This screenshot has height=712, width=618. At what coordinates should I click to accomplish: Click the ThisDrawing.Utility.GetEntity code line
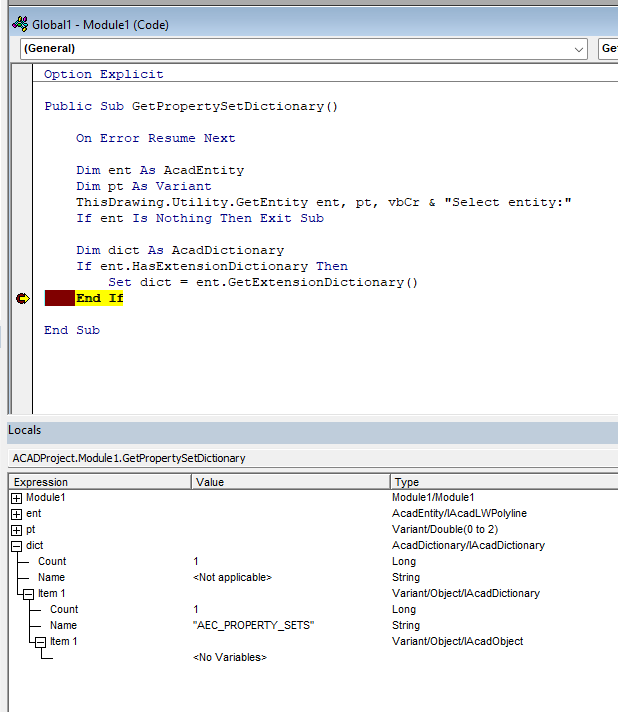click(324, 202)
